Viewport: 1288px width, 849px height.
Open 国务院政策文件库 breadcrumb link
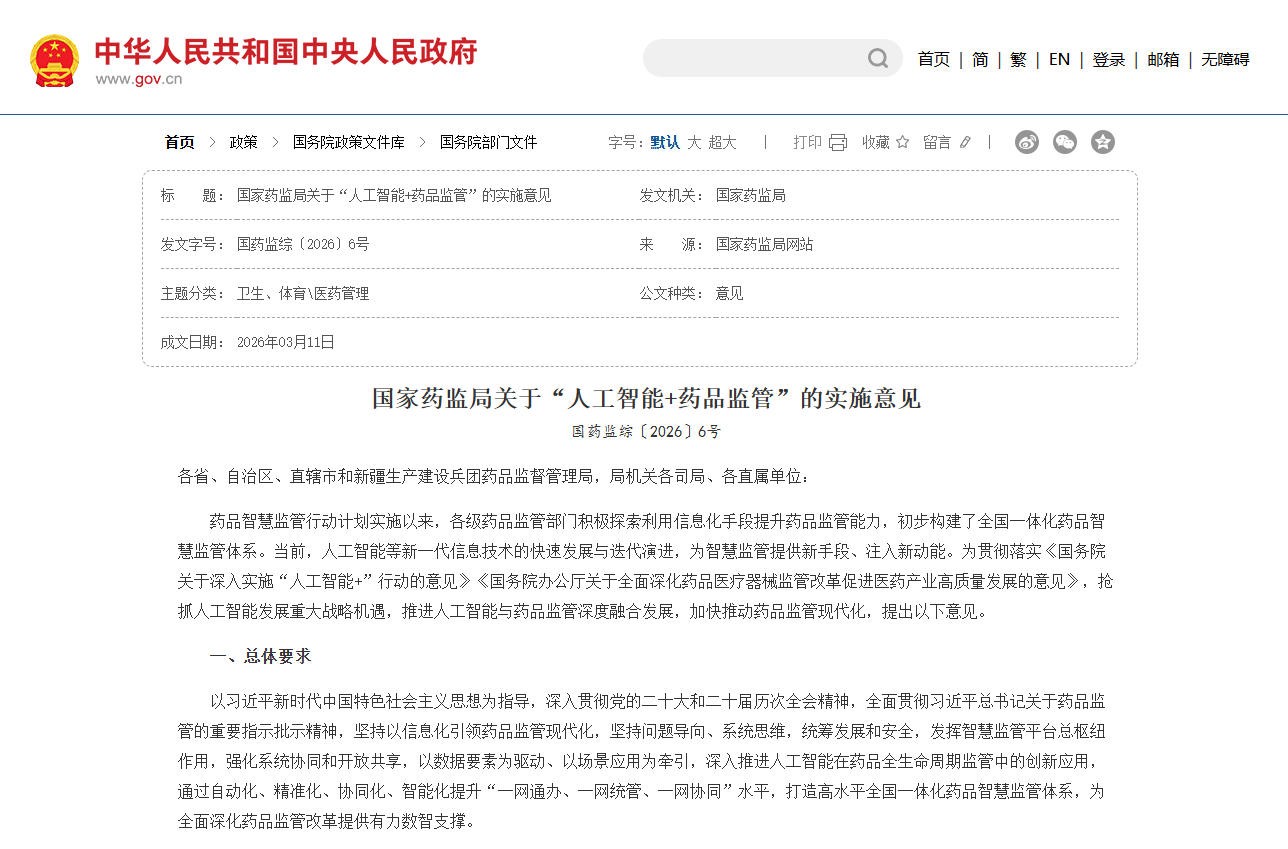349,142
